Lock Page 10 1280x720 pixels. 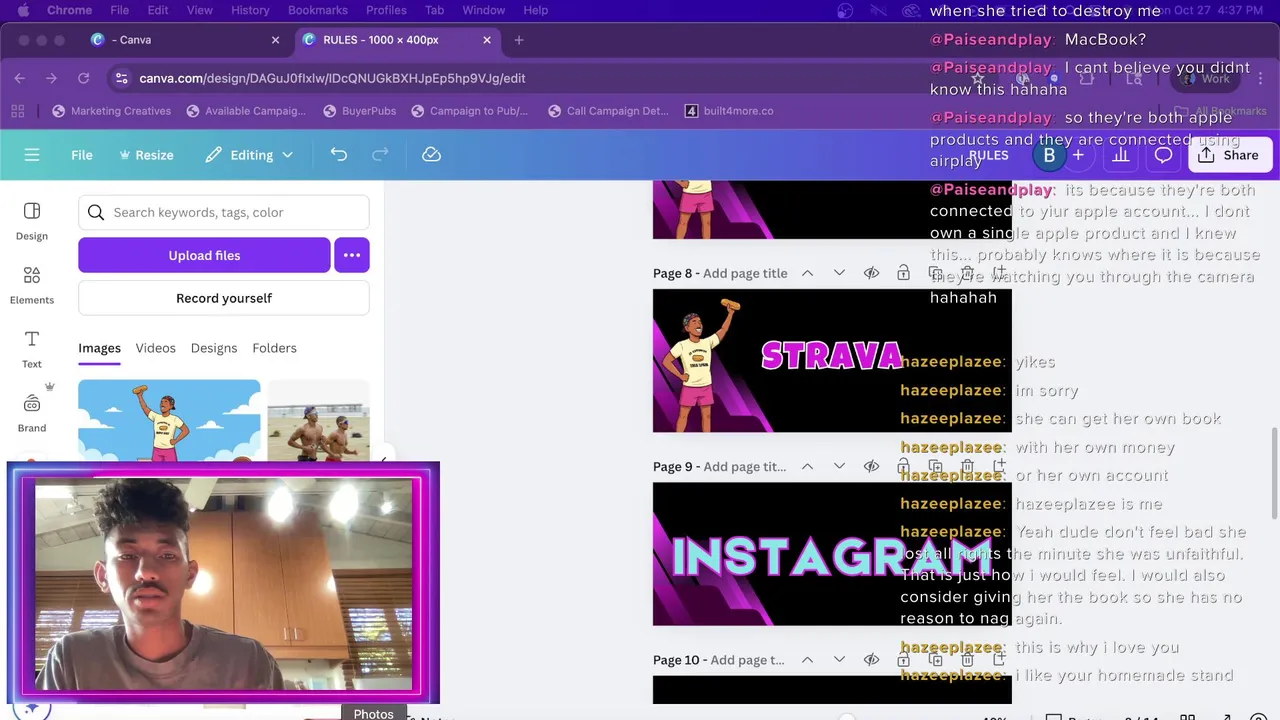903,660
